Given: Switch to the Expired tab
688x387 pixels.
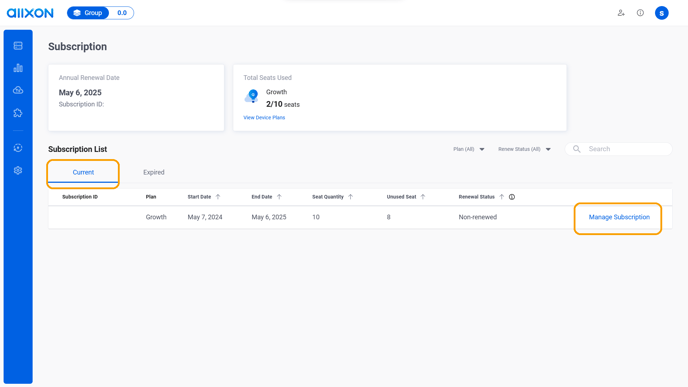Looking at the screenshot, I should tap(154, 172).
